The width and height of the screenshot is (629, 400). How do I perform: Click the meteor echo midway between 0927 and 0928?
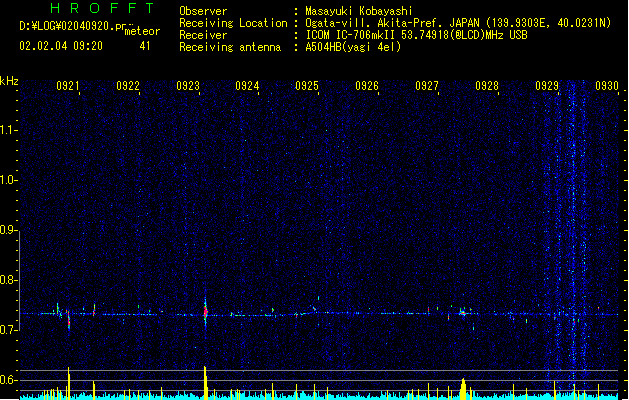point(463,313)
